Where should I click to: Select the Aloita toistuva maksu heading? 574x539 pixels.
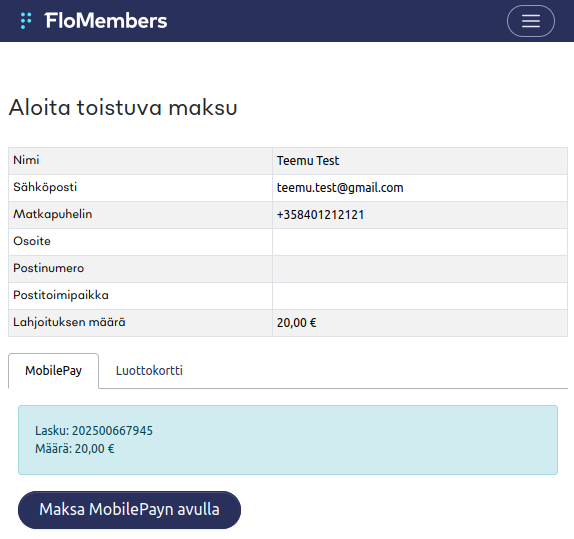[x=123, y=107]
